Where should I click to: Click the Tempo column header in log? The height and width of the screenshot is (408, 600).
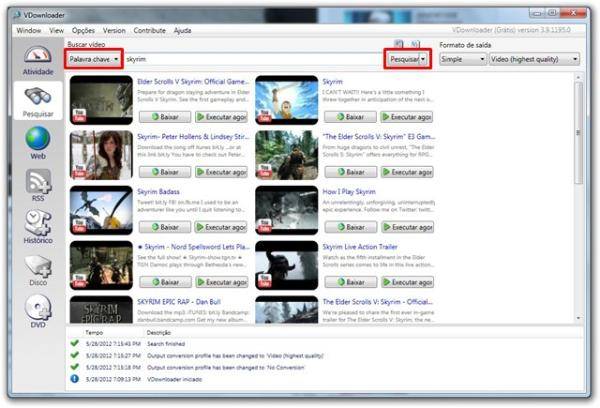pyautogui.click(x=94, y=333)
